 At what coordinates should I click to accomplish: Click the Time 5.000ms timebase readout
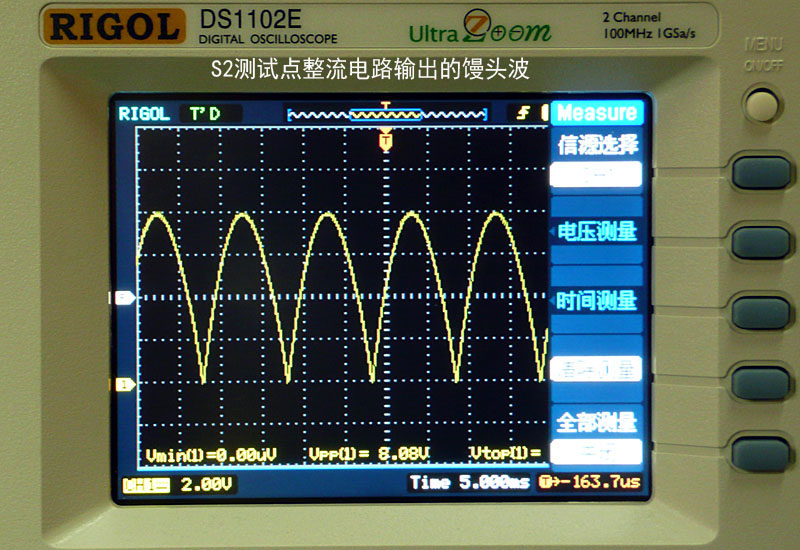click(x=470, y=484)
